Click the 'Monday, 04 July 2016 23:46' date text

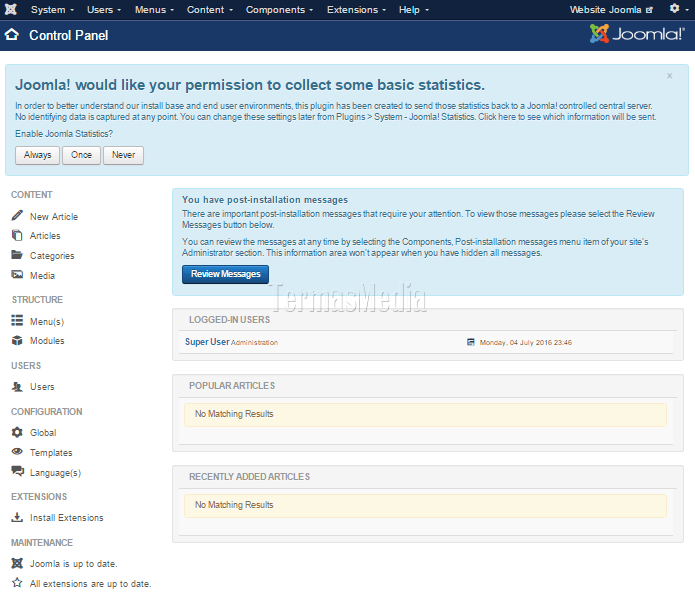(x=526, y=342)
